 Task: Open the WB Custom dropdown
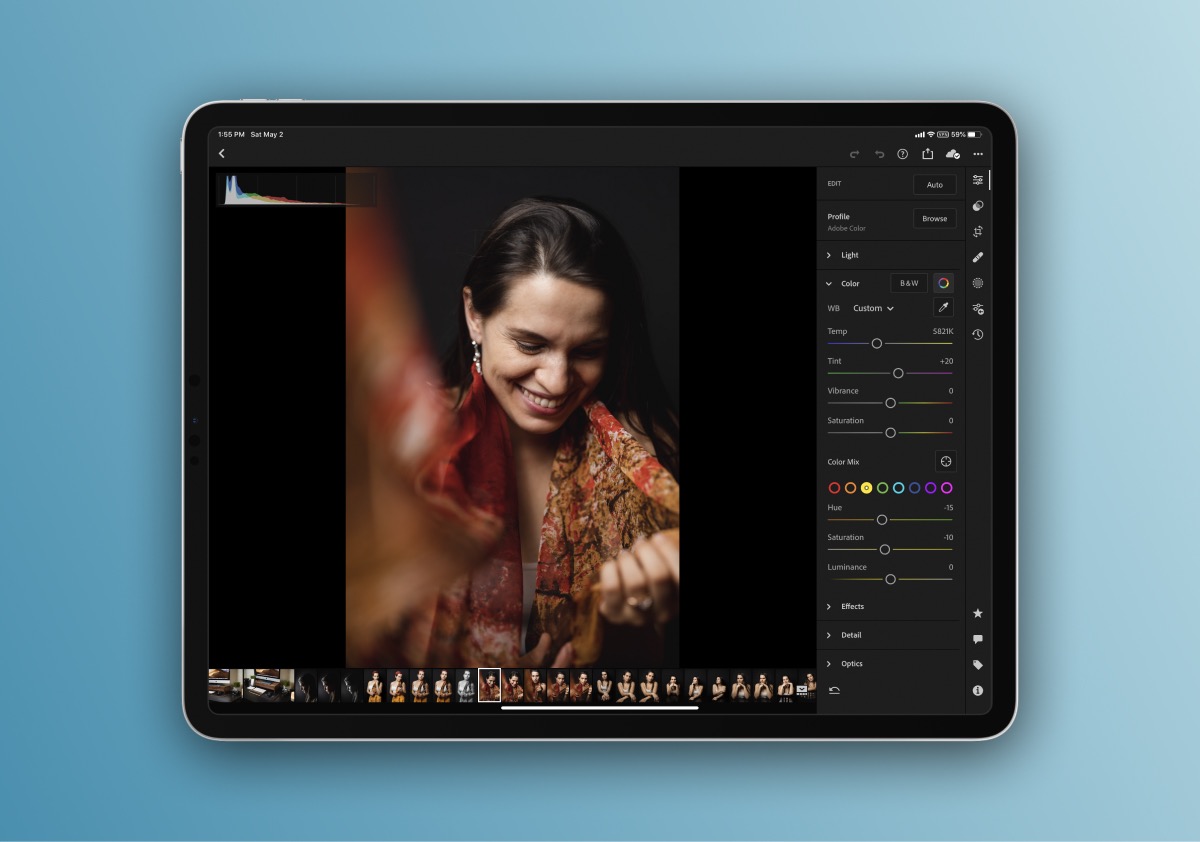point(873,308)
